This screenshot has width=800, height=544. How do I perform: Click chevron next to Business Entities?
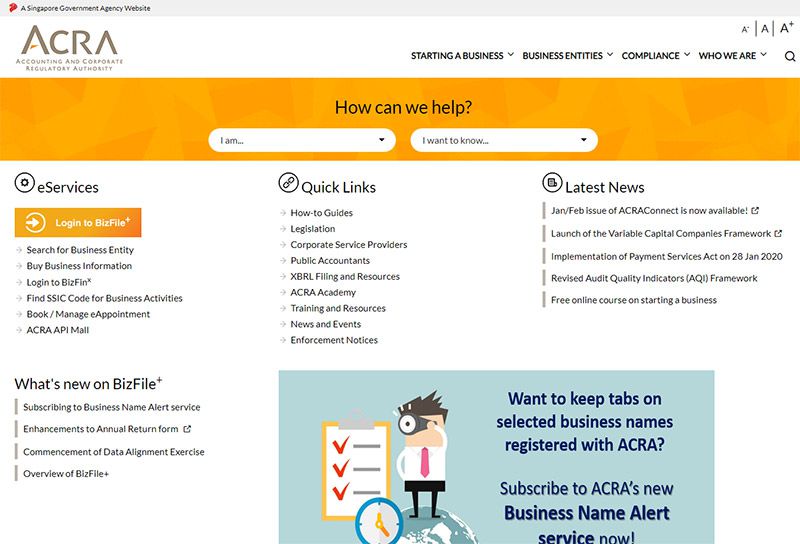pos(610,54)
